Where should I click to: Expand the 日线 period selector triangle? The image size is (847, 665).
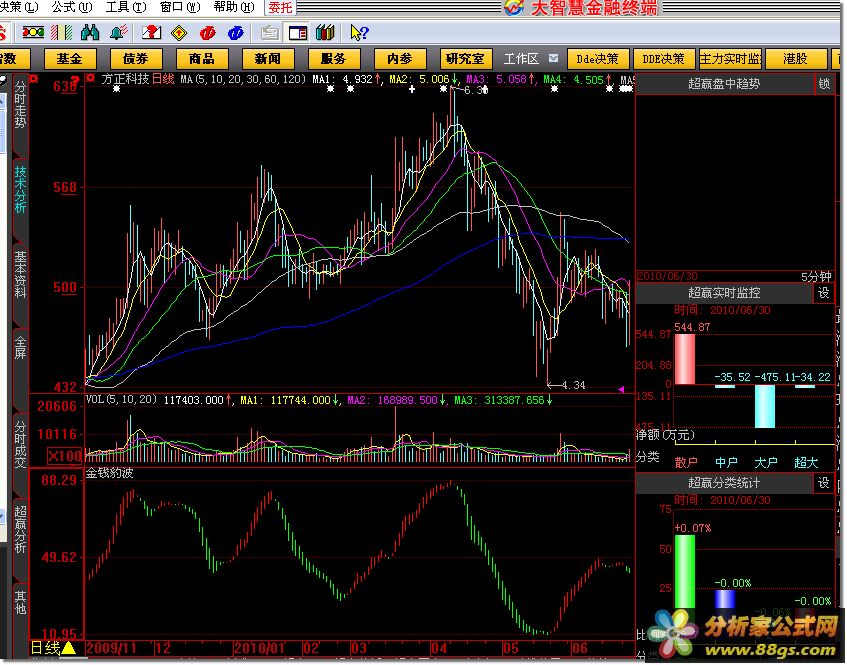coord(69,648)
